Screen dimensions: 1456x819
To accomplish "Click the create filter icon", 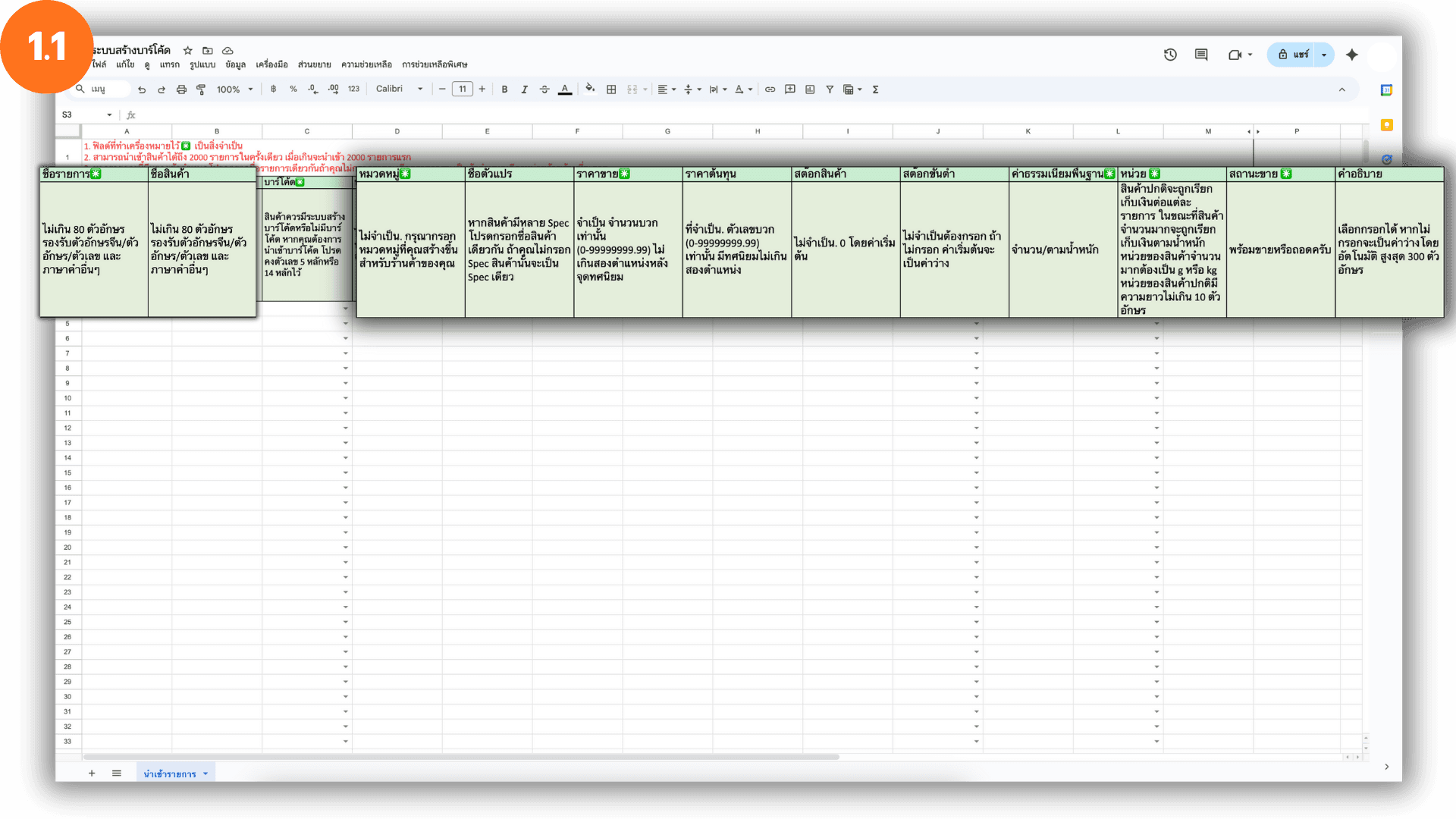I will [830, 89].
